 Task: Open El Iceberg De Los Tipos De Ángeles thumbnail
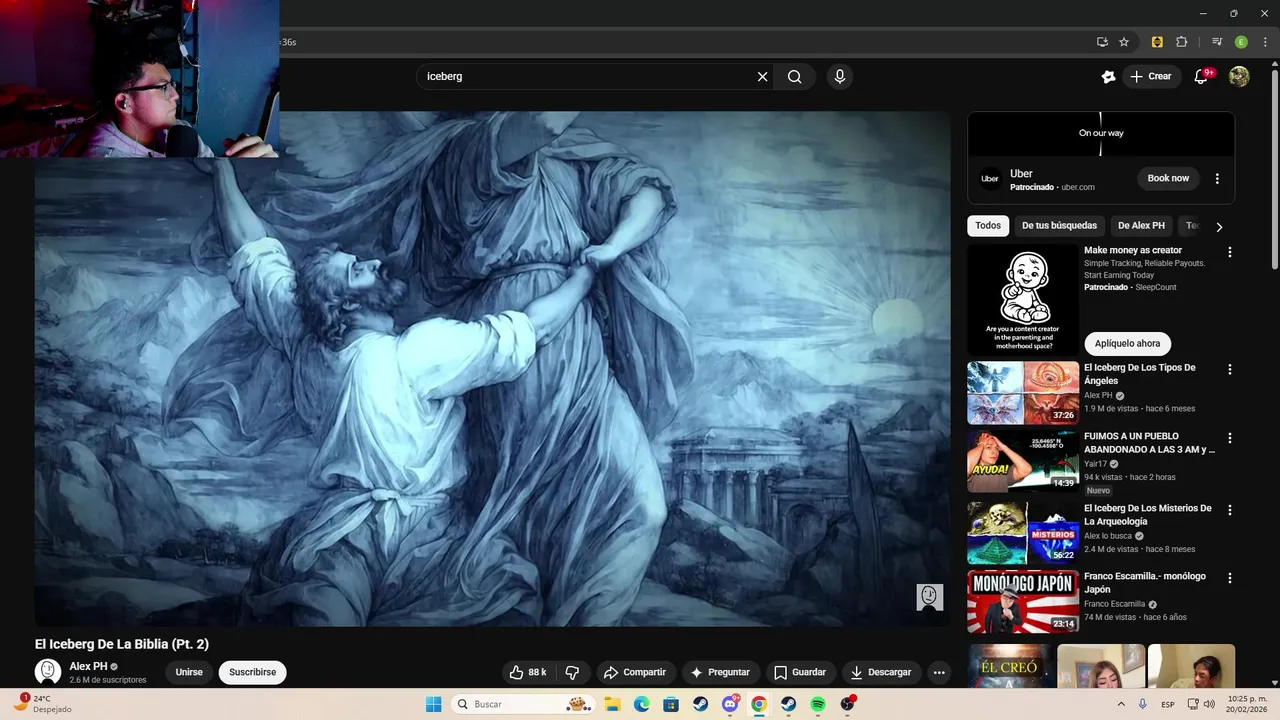[1023, 393]
